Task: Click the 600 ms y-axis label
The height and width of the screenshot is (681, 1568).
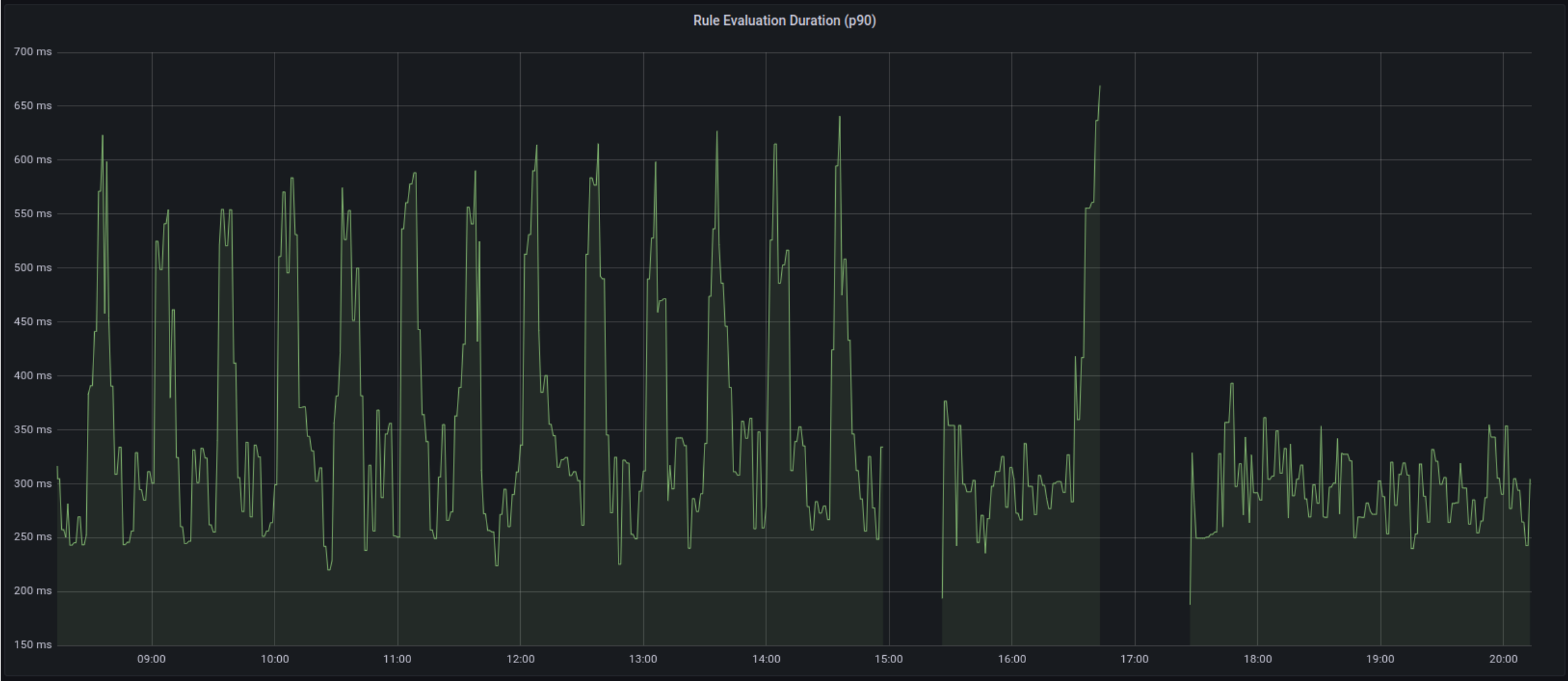Action: pyautogui.click(x=33, y=160)
